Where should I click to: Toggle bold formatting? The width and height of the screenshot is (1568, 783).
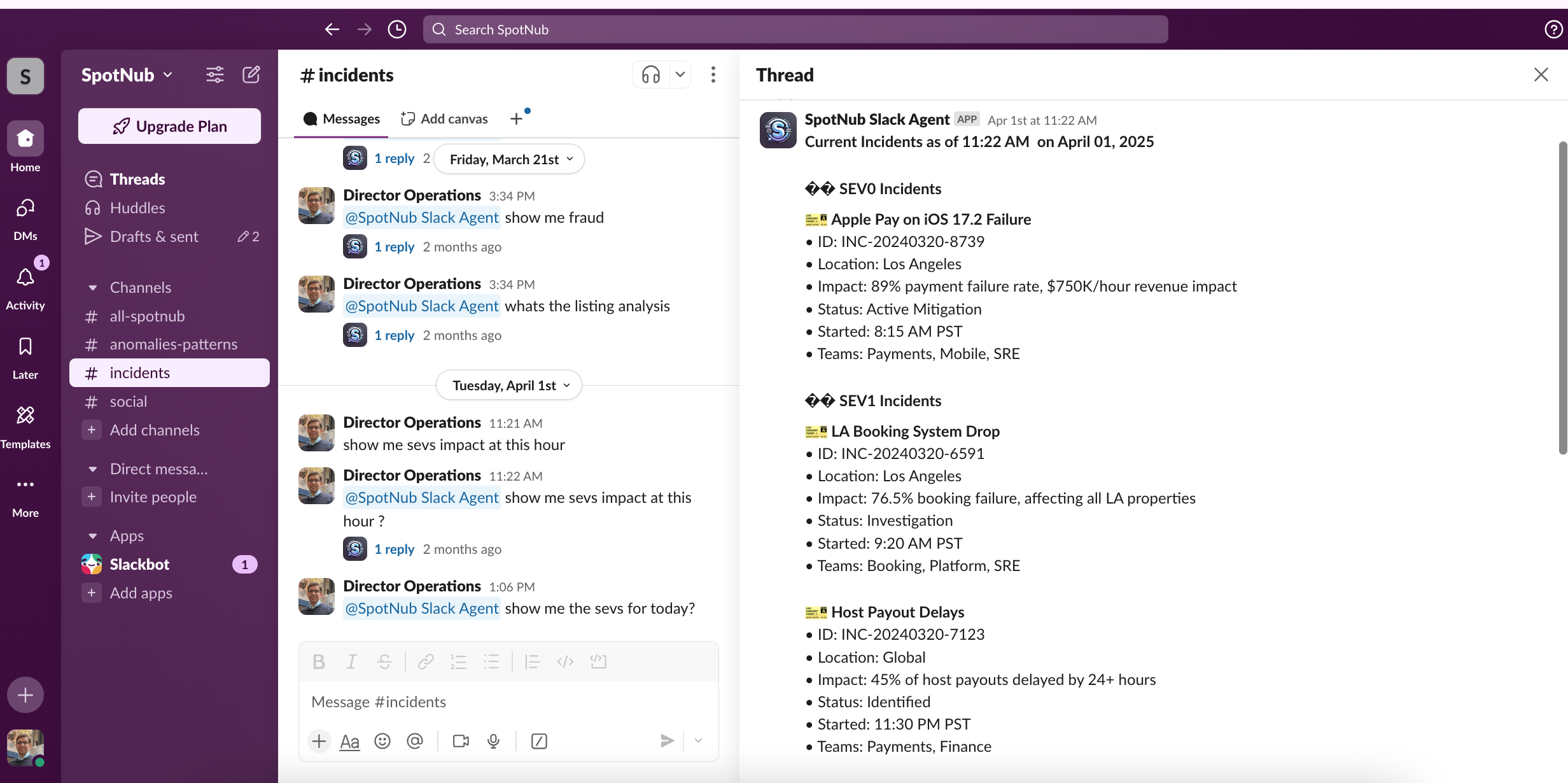tap(319, 662)
